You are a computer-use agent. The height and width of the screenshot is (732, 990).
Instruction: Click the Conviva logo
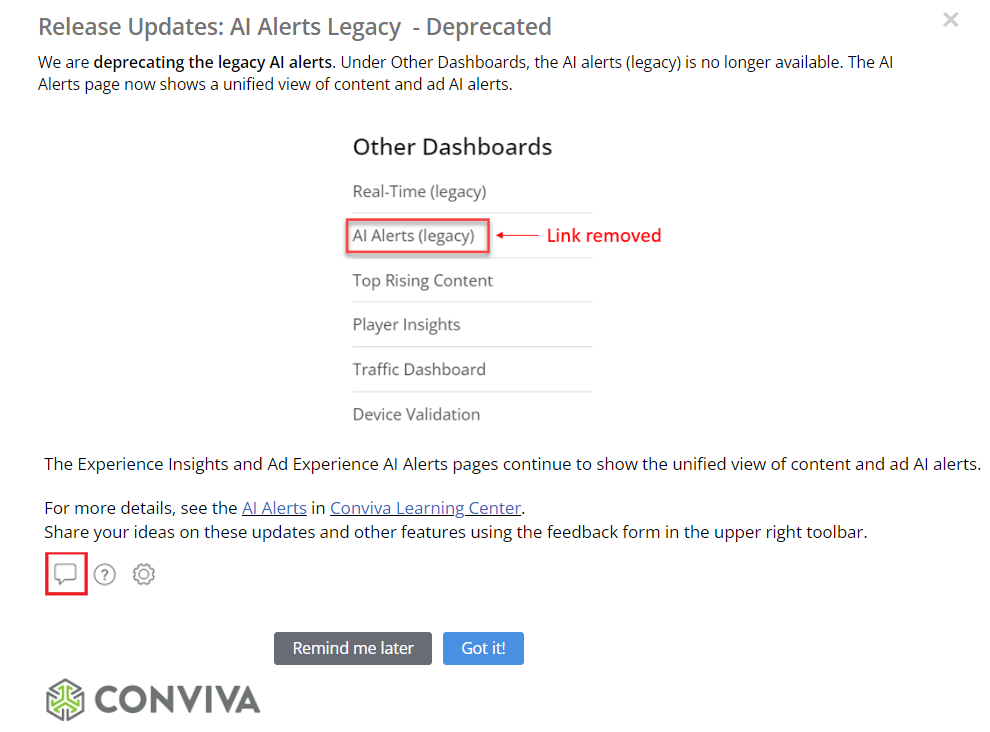pyautogui.click(x=67, y=699)
